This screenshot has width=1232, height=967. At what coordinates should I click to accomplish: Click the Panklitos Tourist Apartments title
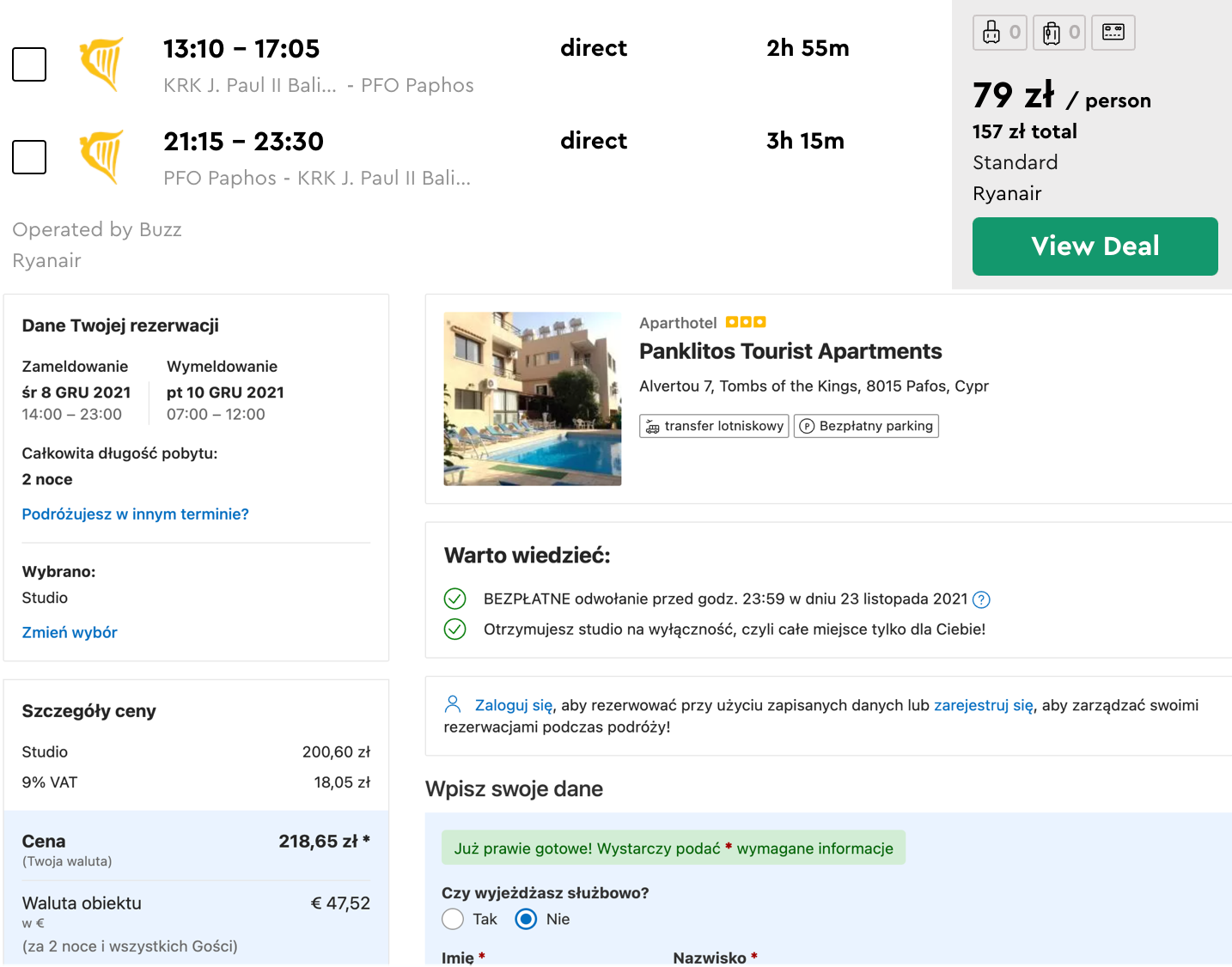[x=790, y=351]
